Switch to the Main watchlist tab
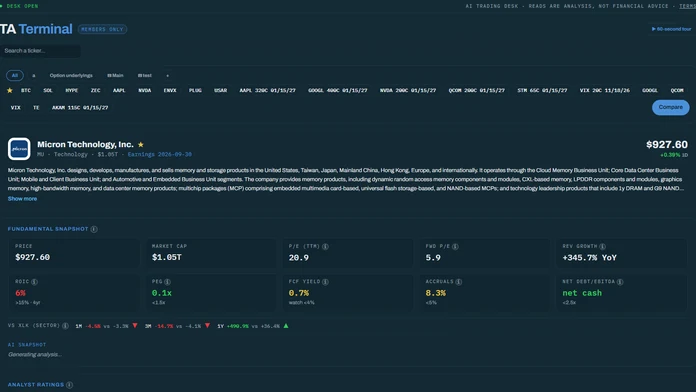 click(x=115, y=75)
